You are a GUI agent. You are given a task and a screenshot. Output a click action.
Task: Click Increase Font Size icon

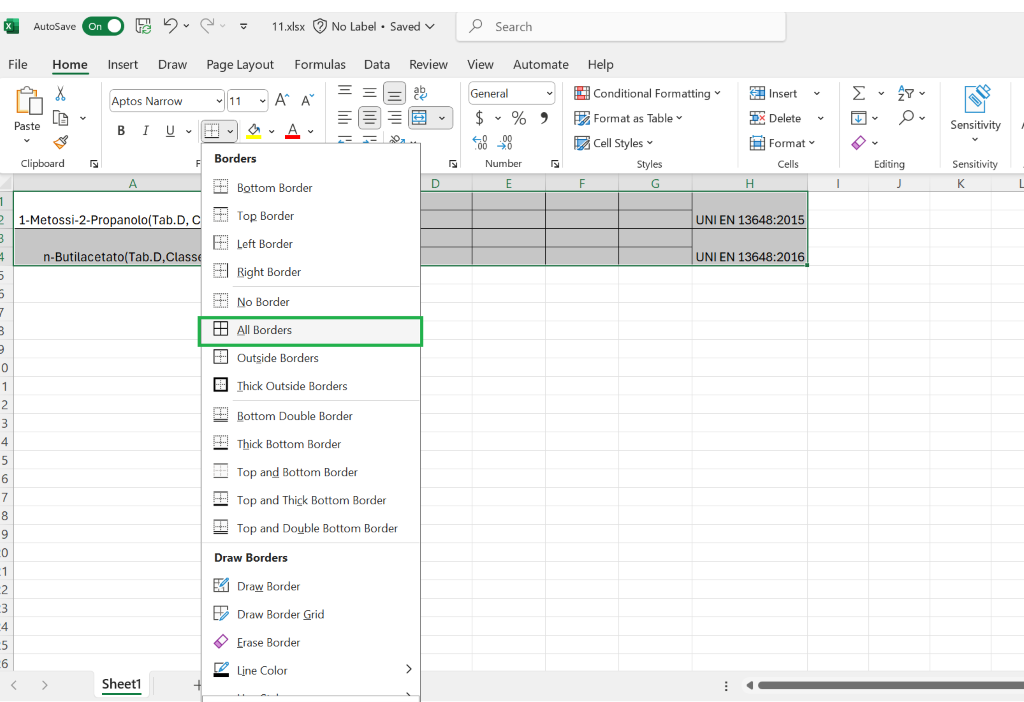click(x=282, y=100)
